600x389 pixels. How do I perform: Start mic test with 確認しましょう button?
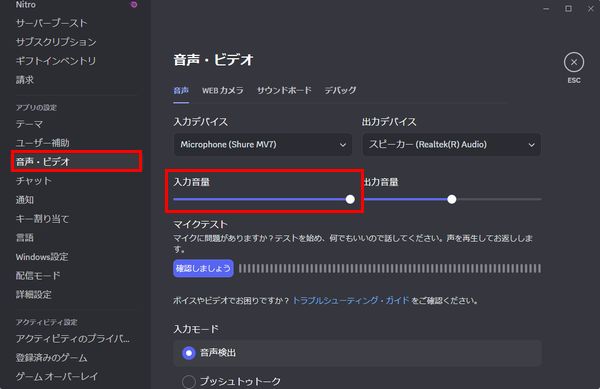[x=203, y=268]
